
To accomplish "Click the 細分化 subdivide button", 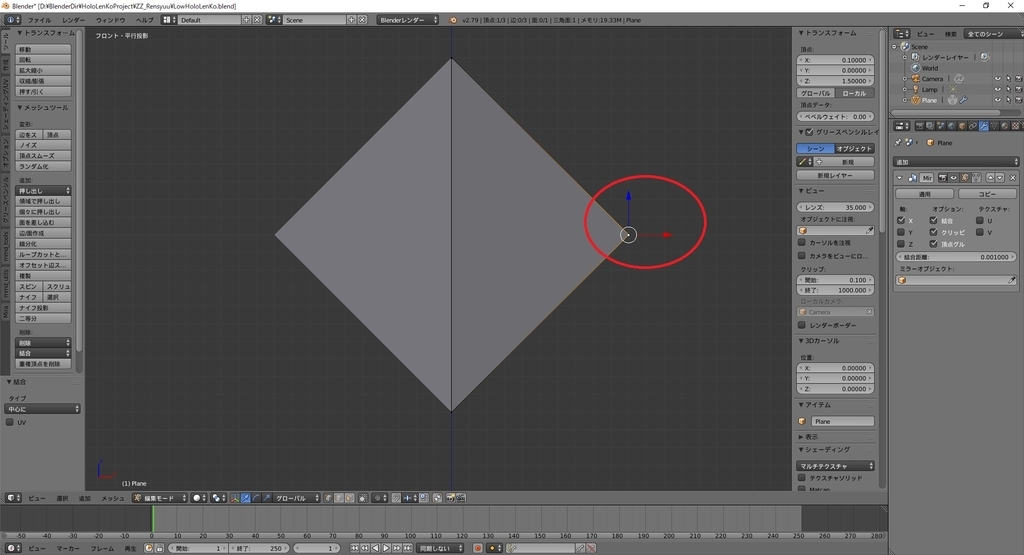I will [x=43, y=244].
